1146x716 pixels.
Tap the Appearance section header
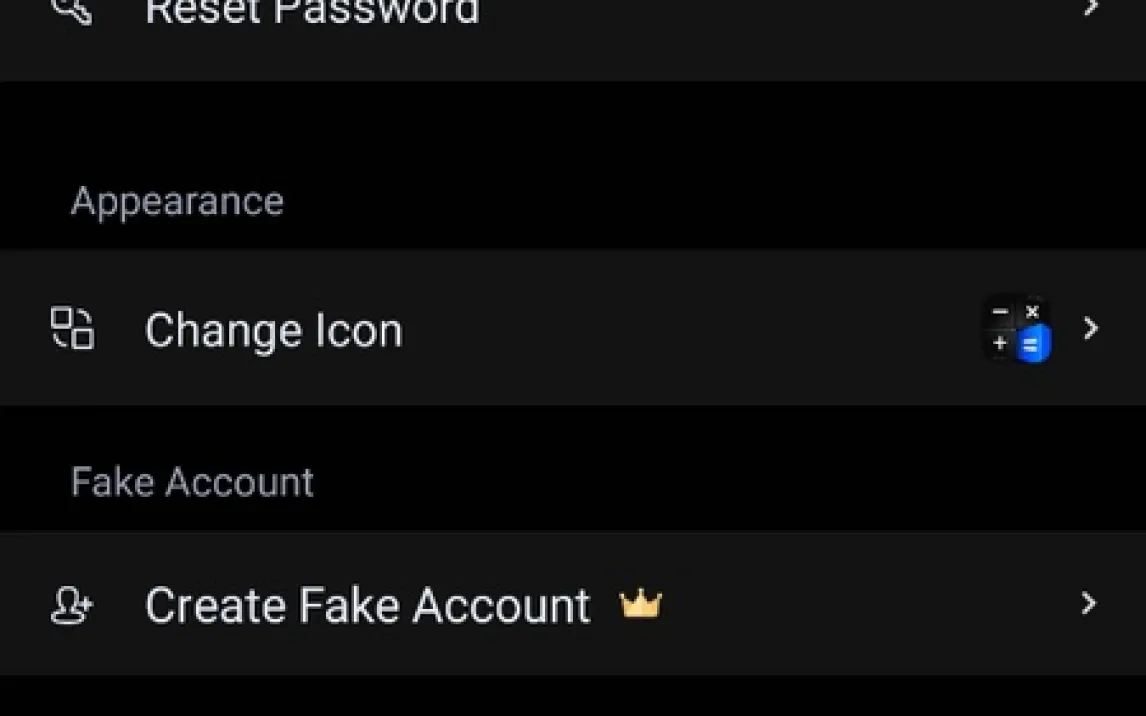click(x=177, y=202)
